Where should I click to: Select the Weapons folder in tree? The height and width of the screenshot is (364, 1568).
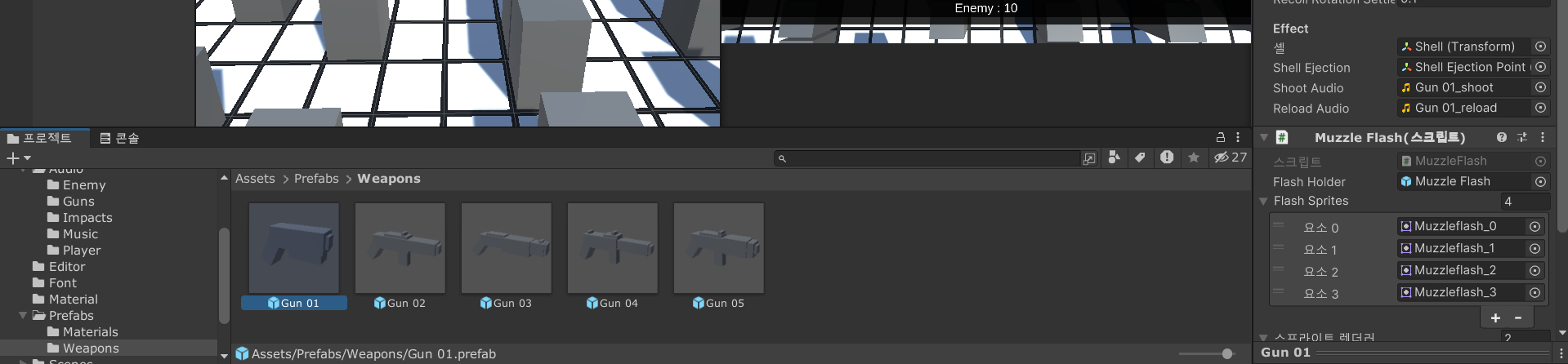click(83, 348)
